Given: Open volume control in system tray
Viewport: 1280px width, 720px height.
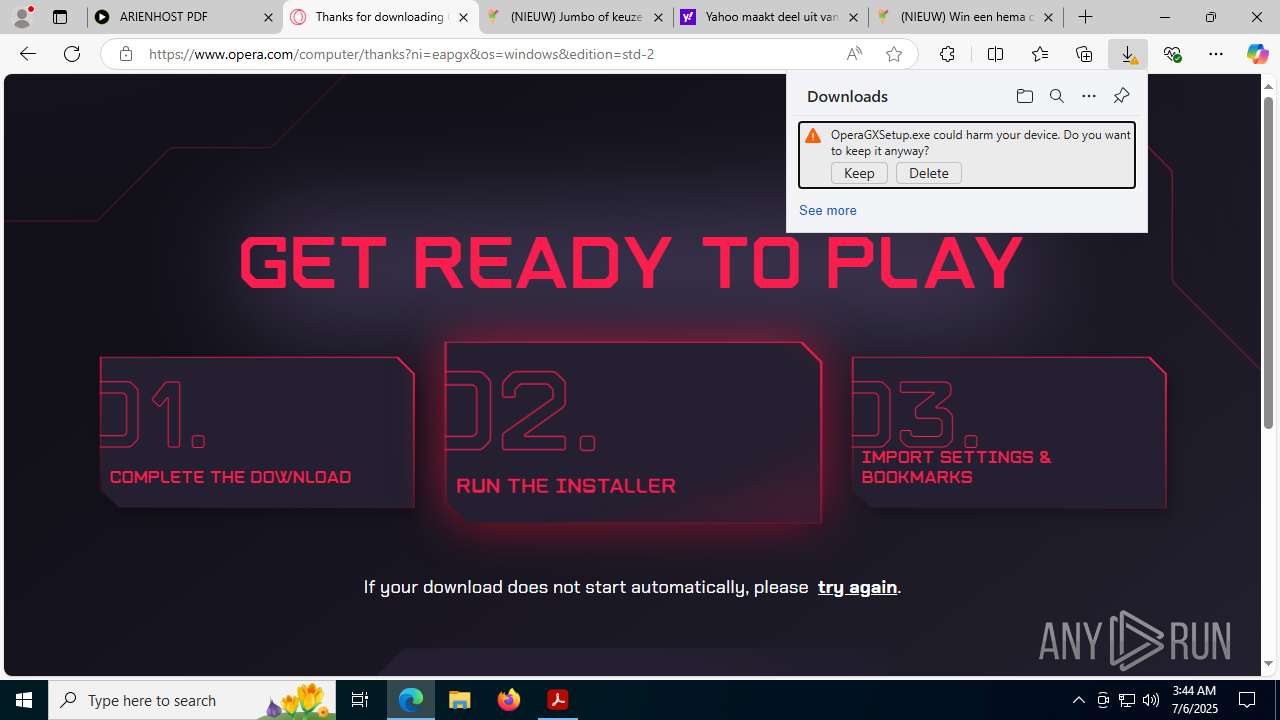Looking at the screenshot, I should click(1150, 700).
